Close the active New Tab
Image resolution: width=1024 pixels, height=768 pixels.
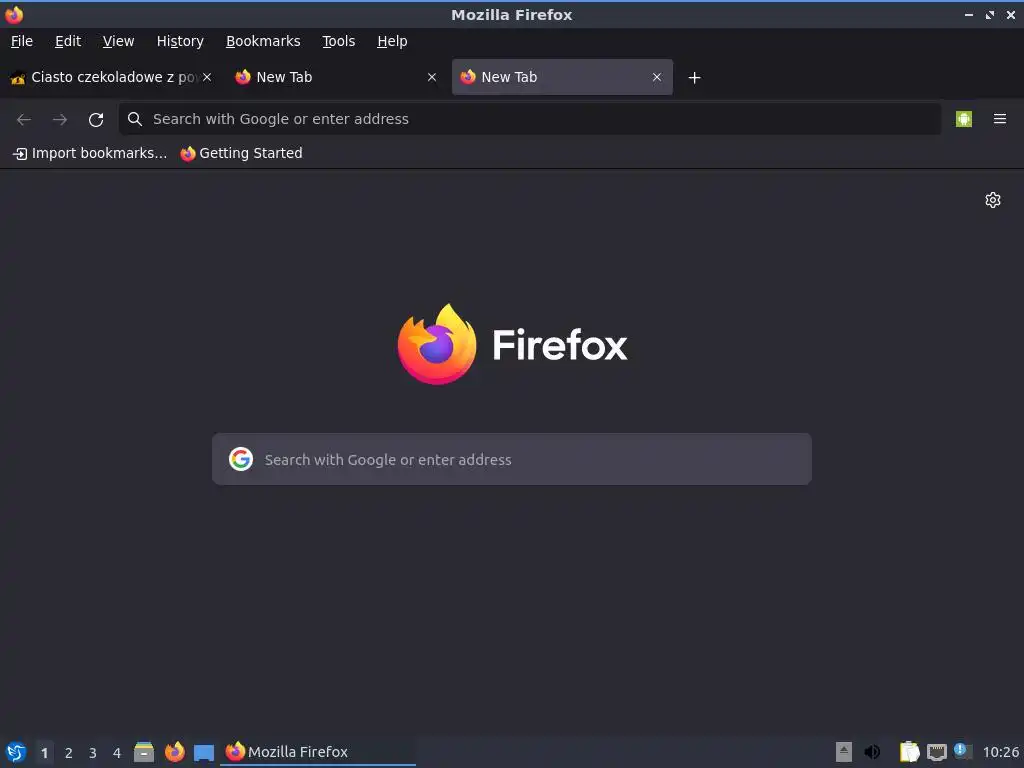(x=657, y=77)
